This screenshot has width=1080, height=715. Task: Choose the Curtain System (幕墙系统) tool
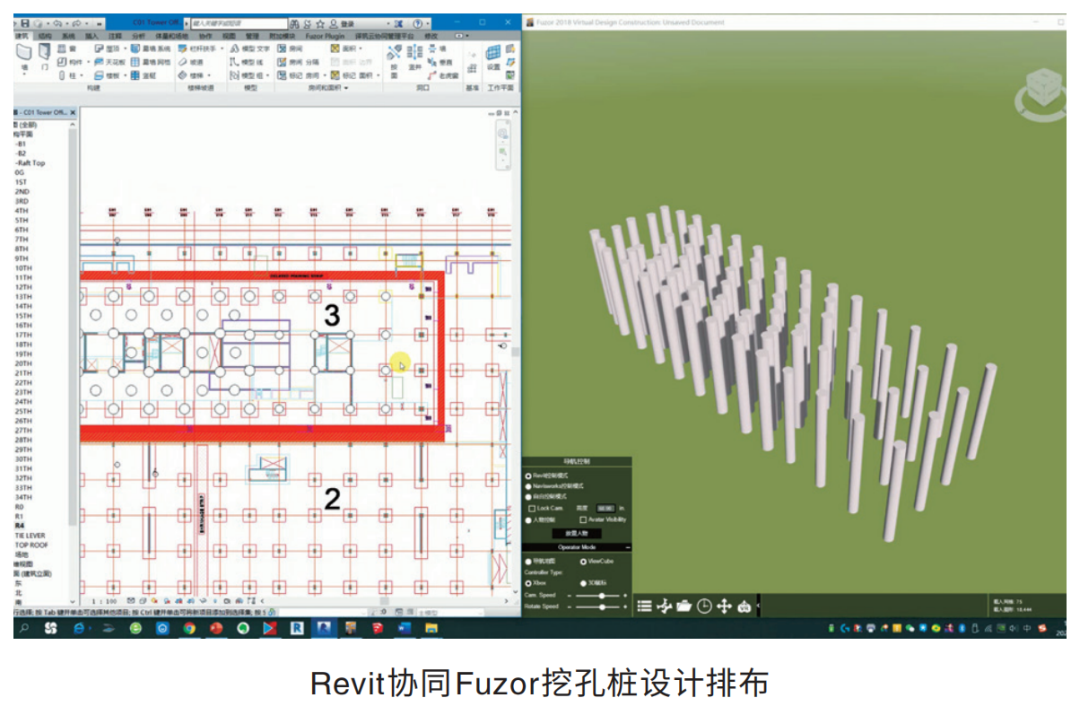tap(150, 48)
